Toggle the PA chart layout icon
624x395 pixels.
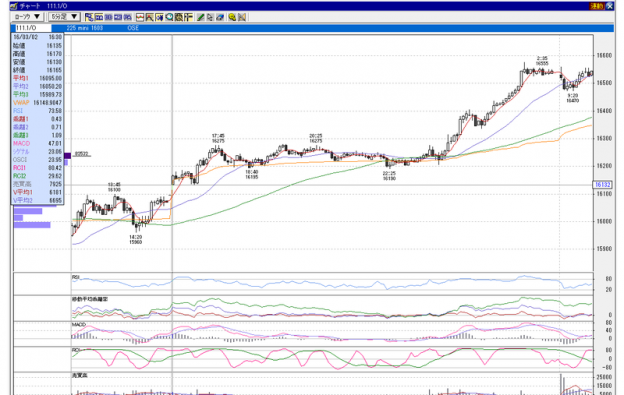tap(127, 17)
